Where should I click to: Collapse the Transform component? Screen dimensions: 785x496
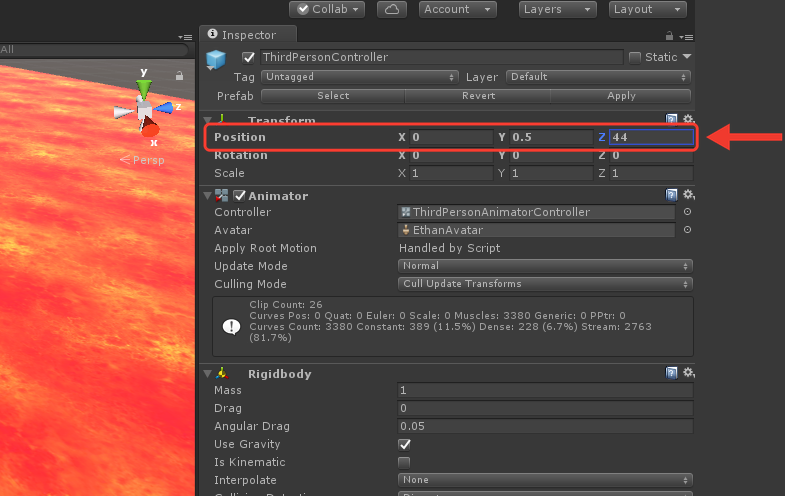pyautogui.click(x=208, y=120)
